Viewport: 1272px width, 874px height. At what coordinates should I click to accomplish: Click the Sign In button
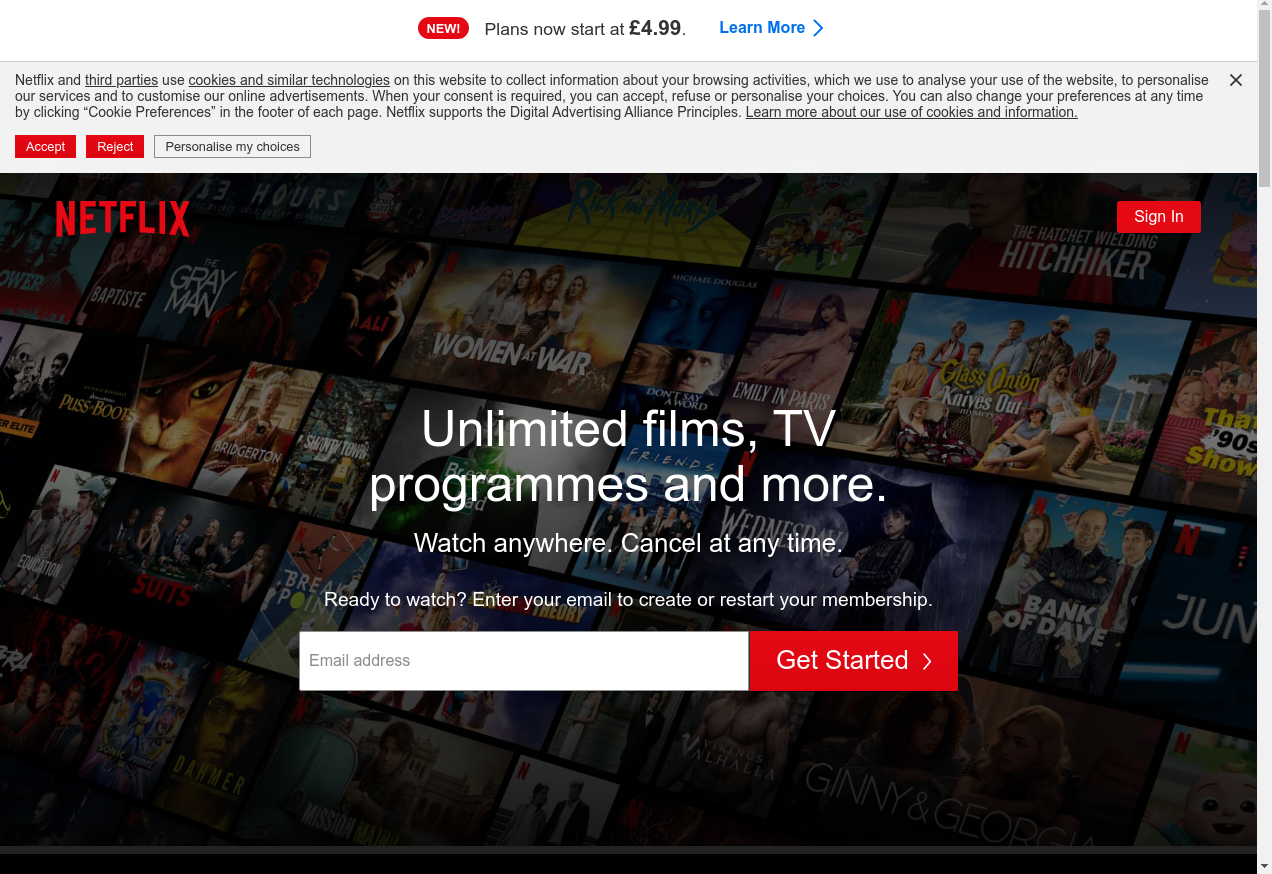pyautogui.click(x=1159, y=217)
